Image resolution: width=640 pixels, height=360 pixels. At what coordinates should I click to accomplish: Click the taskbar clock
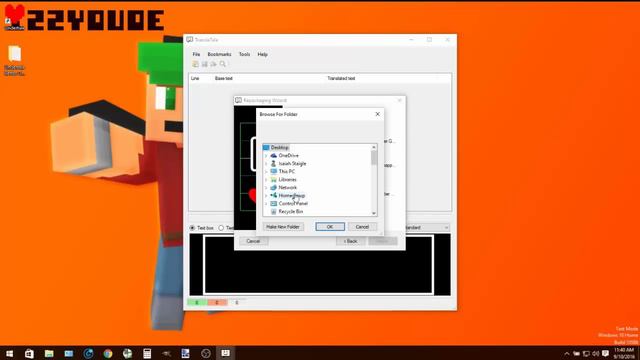(x=624, y=353)
